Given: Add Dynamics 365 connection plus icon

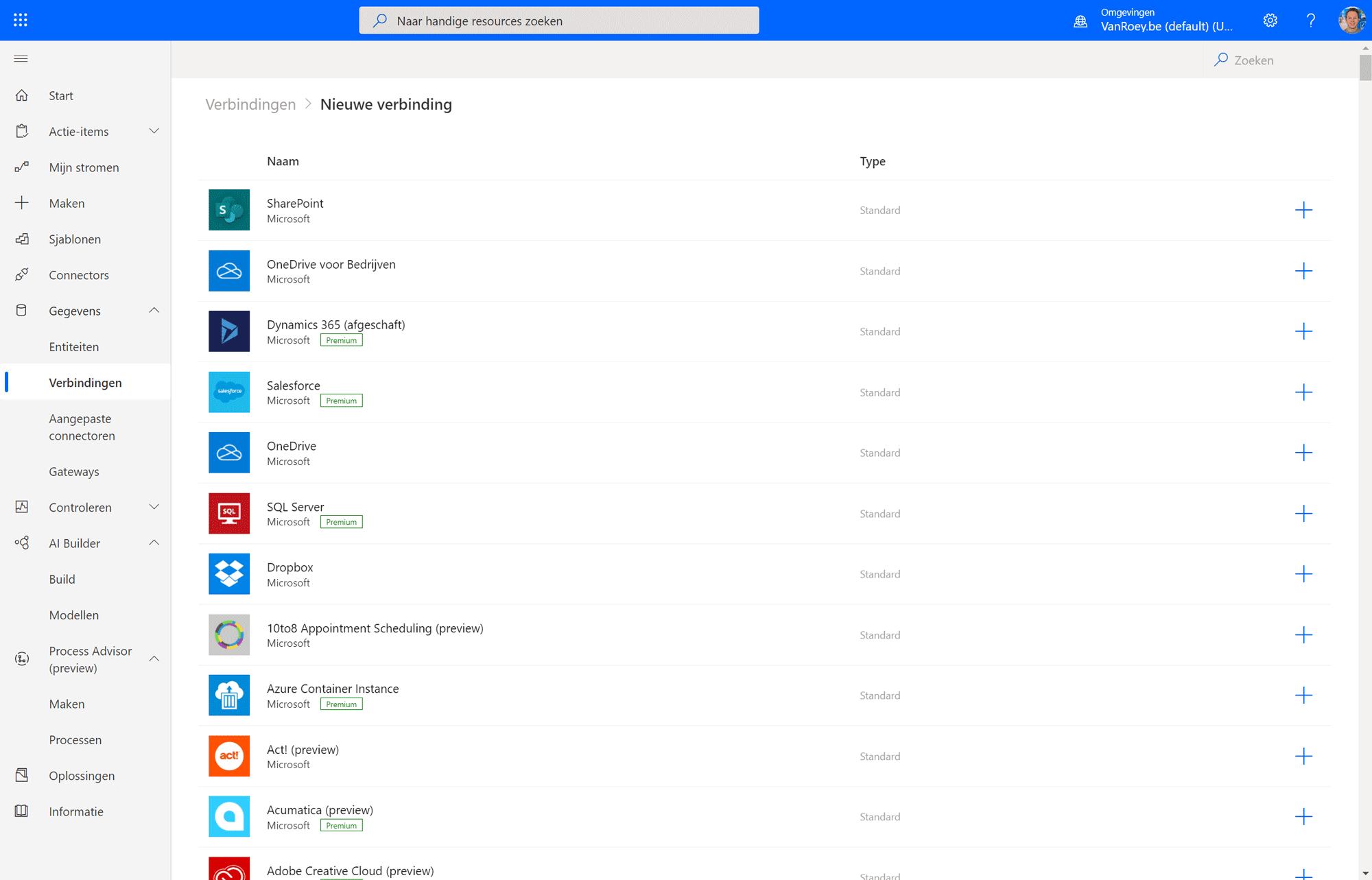Looking at the screenshot, I should [1303, 331].
